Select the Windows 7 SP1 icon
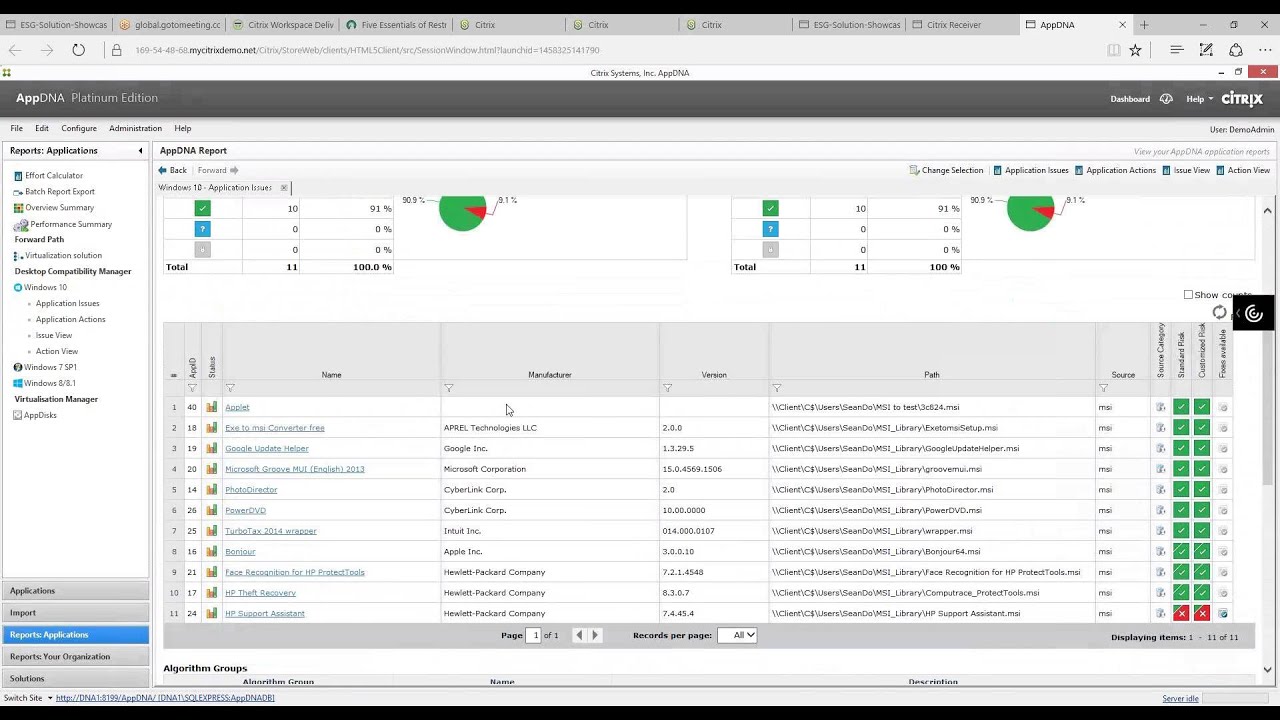1280x720 pixels. [x=18, y=367]
